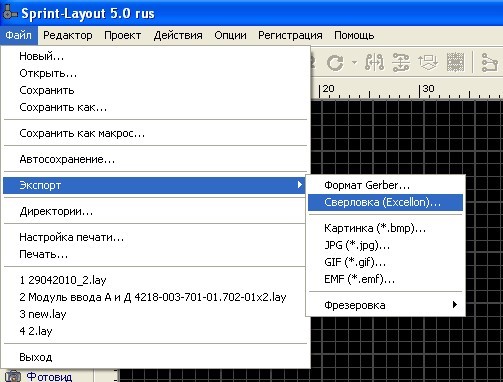Click the trace nodes icon at toolbar edge
Image resolution: width=503 pixels, height=382 pixels.
[x=490, y=62]
